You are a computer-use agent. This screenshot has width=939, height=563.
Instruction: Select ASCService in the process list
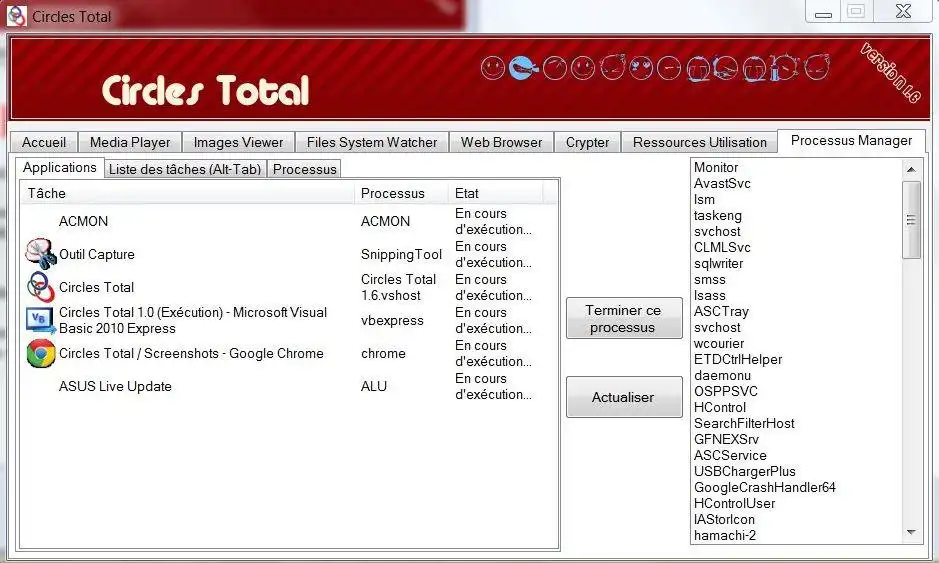tap(730, 456)
